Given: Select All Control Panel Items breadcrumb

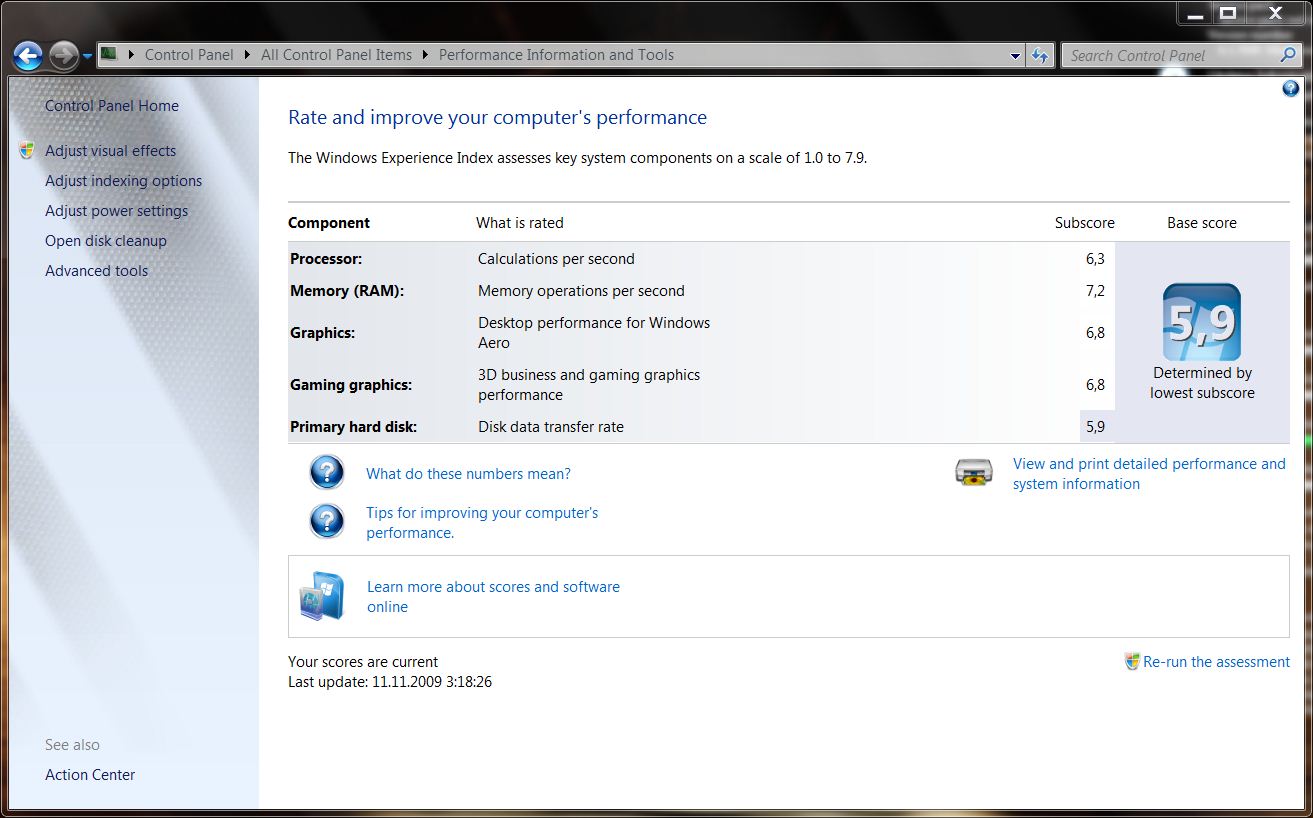Looking at the screenshot, I should pyautogui.click(x=336, y=55).
